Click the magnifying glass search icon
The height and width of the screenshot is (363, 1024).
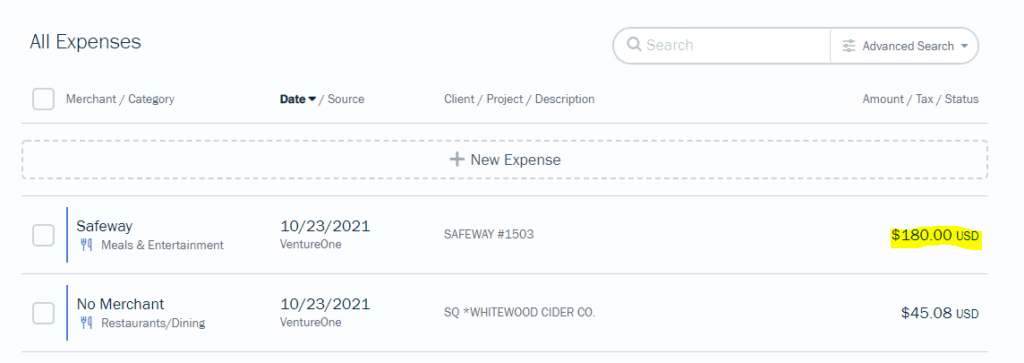point(633,45)
